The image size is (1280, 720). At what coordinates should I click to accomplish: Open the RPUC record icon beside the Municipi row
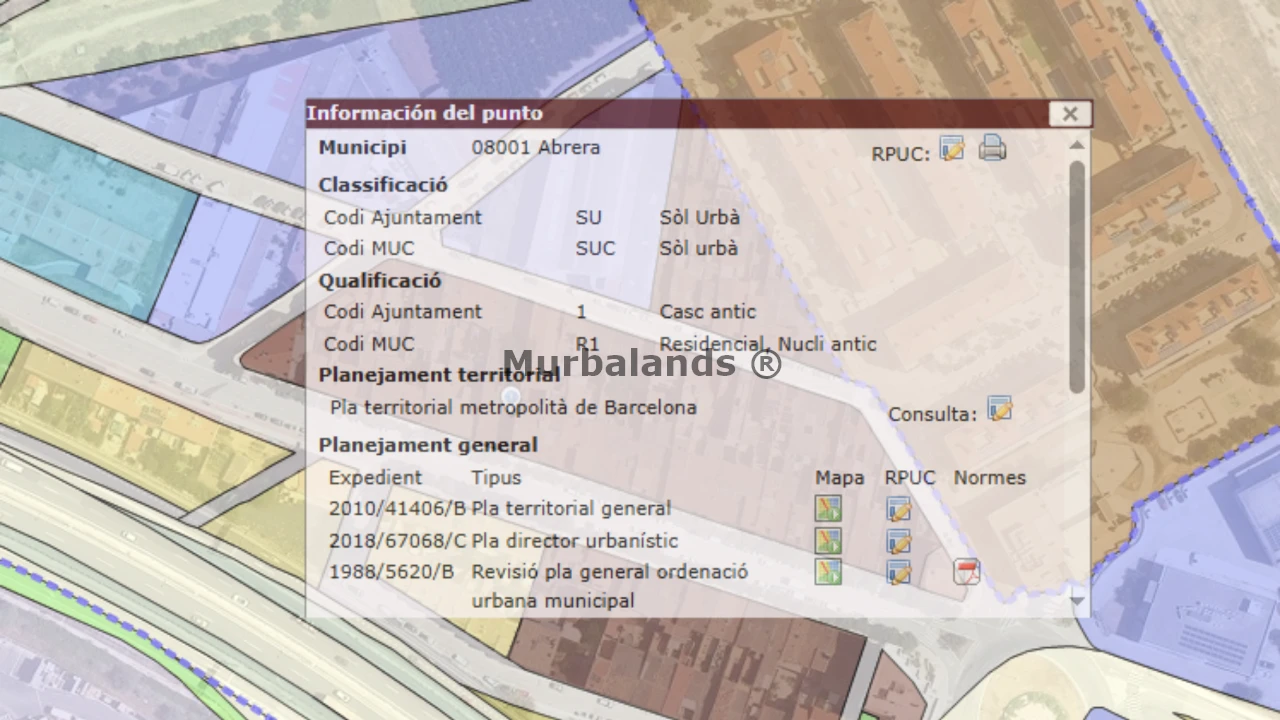tap(951, 149)
